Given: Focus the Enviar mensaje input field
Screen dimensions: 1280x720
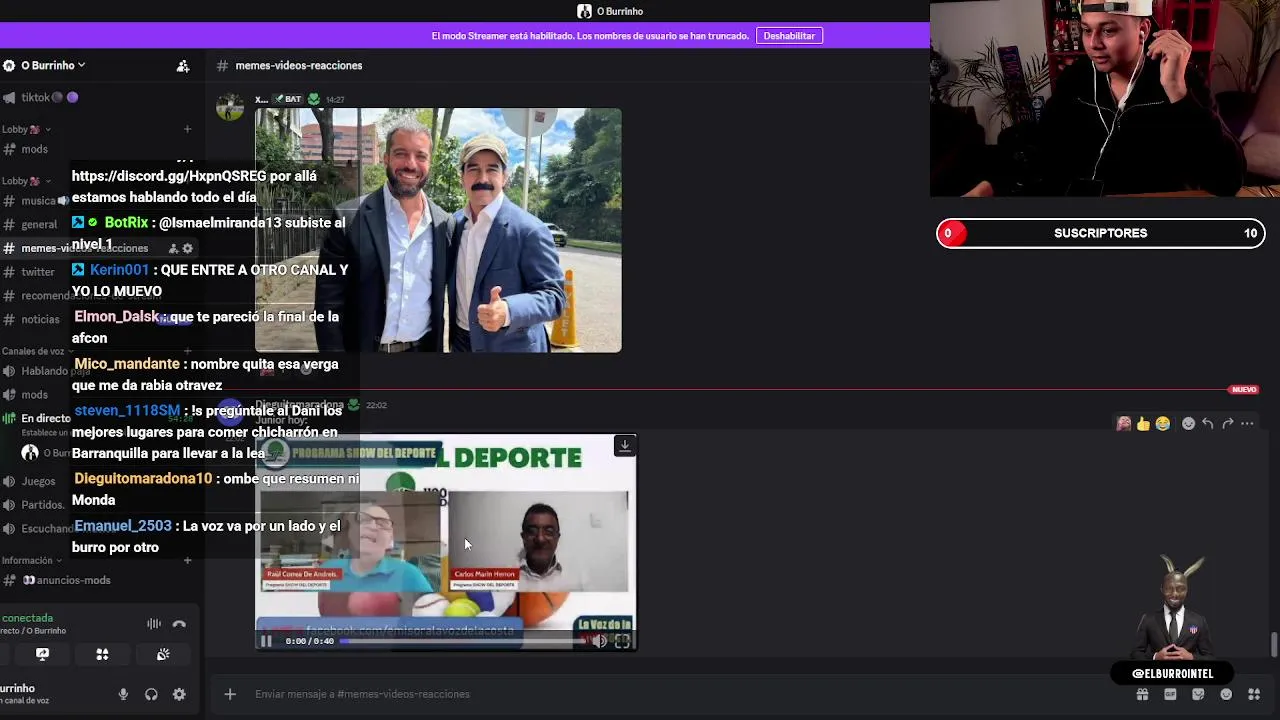Looking at the screenshot, I should (x=680, y=694).
